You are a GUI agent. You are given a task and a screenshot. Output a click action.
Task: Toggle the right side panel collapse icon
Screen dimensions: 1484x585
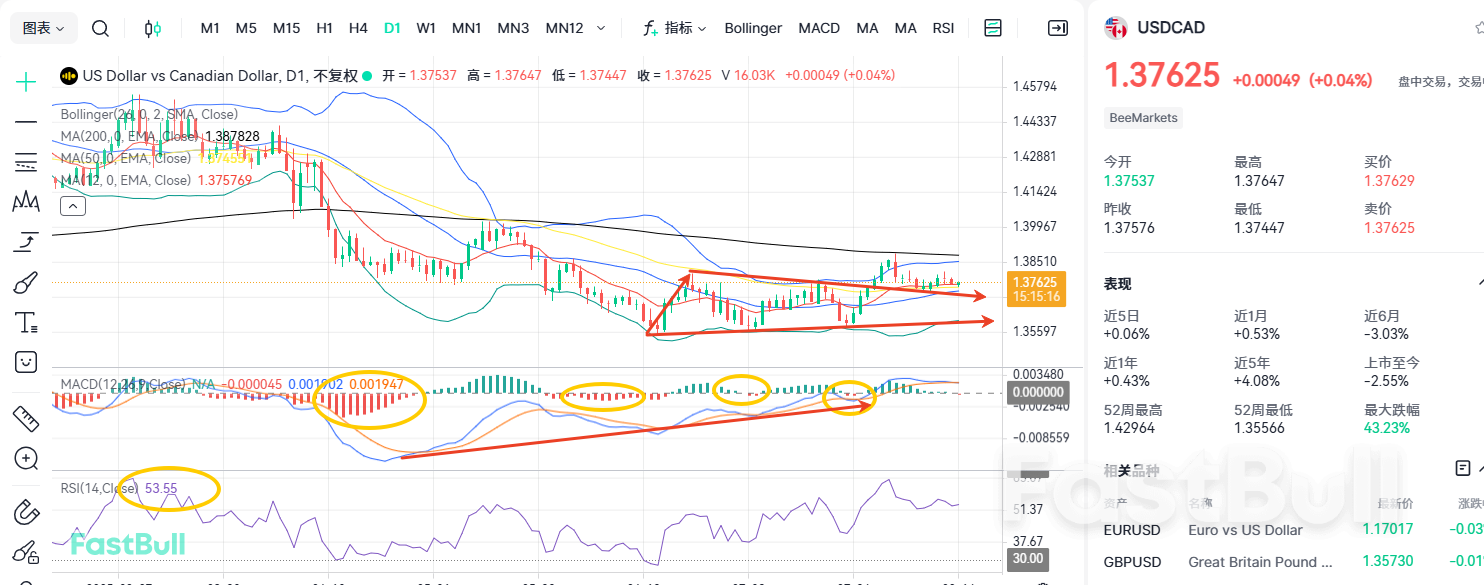click(x=1057, y=28)
